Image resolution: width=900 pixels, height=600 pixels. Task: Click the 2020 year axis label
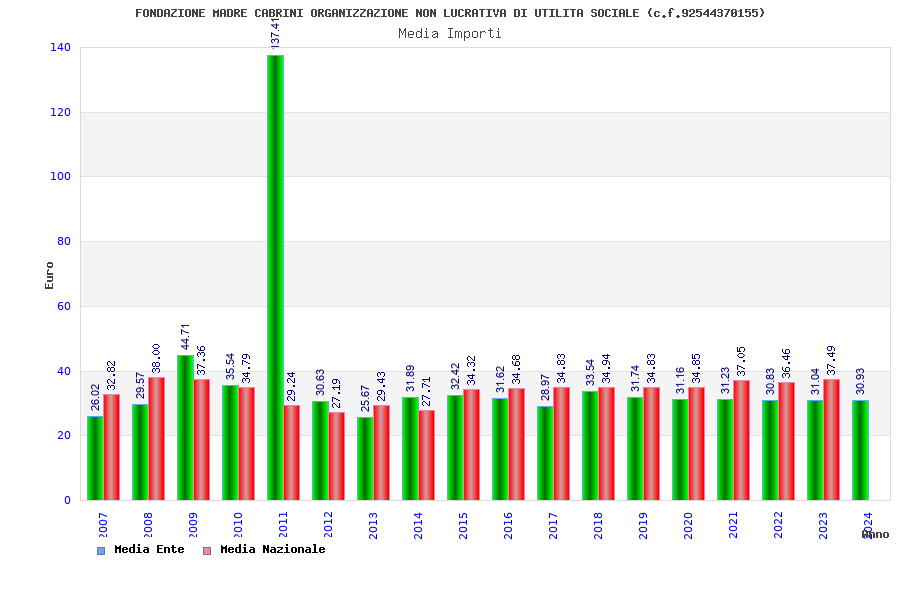pyautogui.click(x=688, y=525)
